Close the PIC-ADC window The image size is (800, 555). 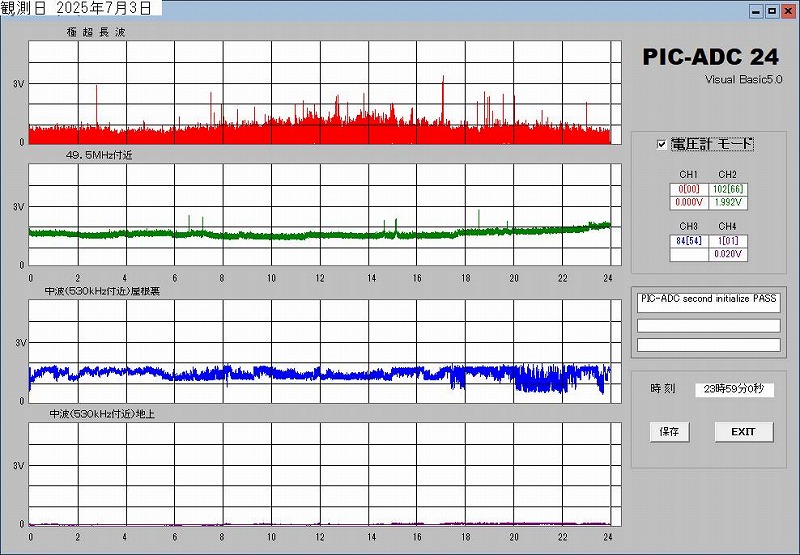788,11
